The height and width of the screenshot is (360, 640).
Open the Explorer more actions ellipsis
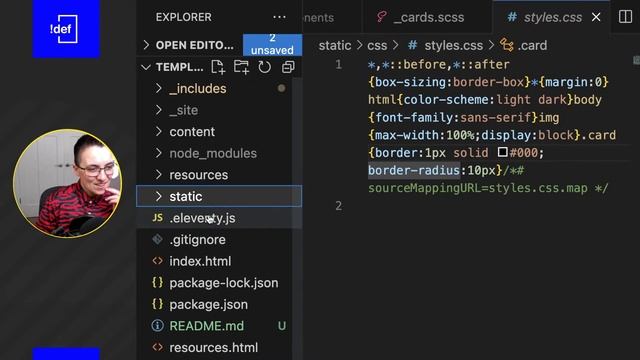point(279,17)
